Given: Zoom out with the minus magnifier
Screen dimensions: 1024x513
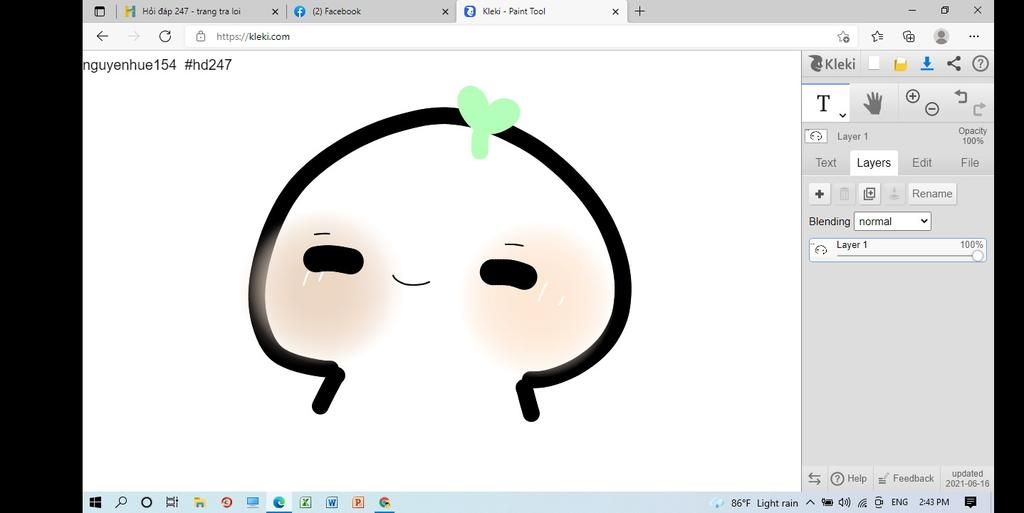Looking at the screenshot, I should point(932,110).
